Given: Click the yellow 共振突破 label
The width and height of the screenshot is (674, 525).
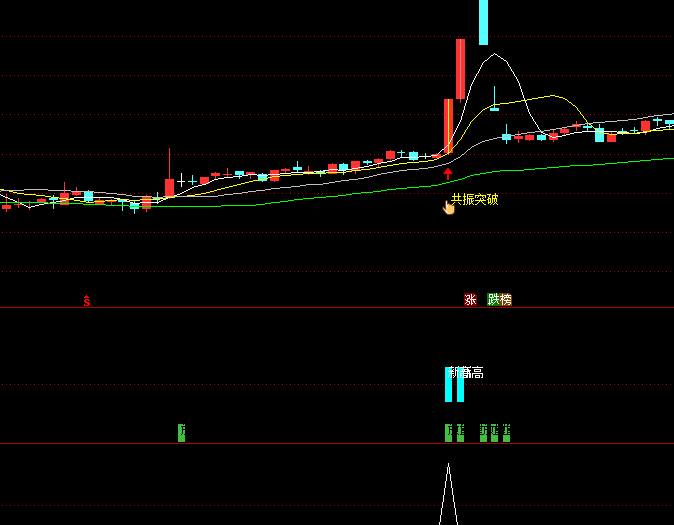Looking at the screenshot, I should point(475,200).
